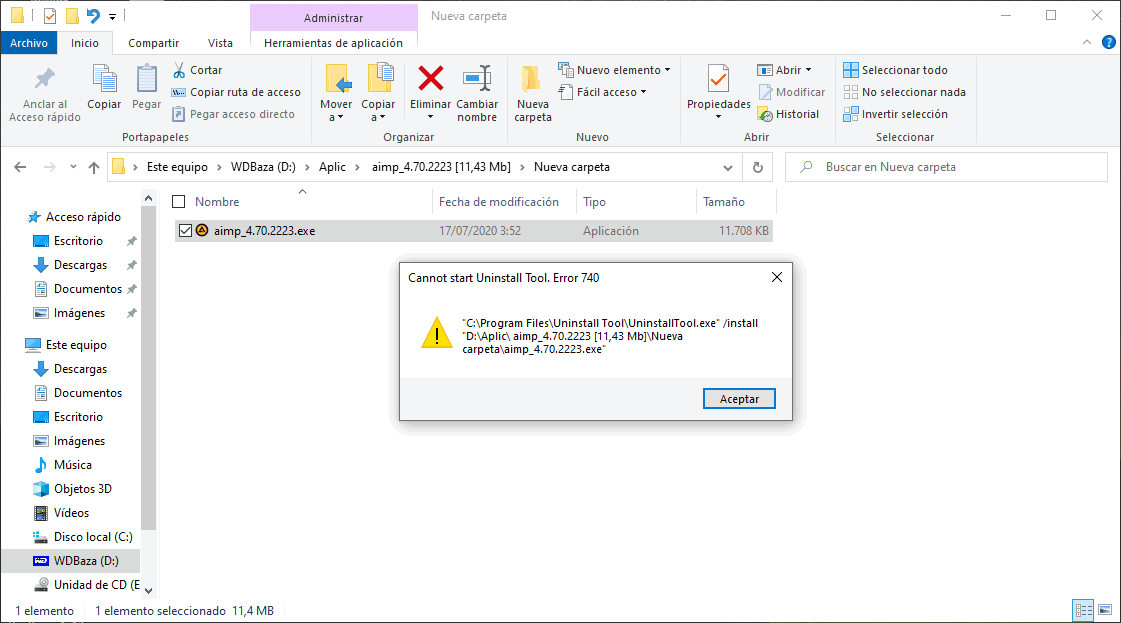The width and height of the screenshot is (1121, 623).
Task: Open the Abrir dropdown in ribbon
Action: [x=785, y=70]
